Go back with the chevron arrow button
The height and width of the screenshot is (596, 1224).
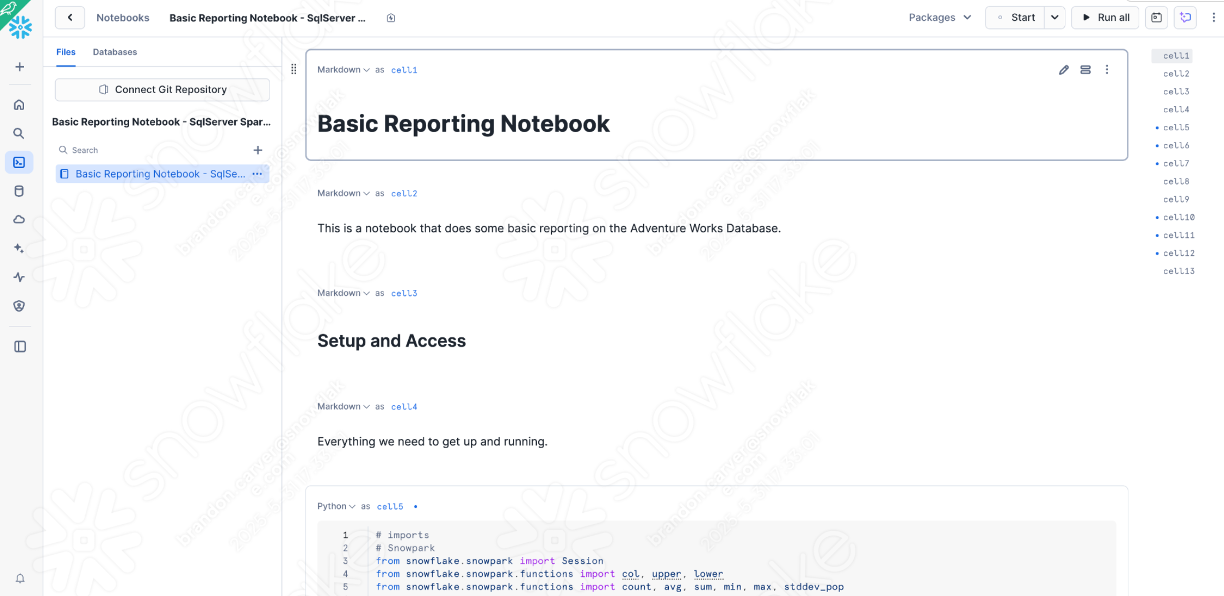coord(69,18)
